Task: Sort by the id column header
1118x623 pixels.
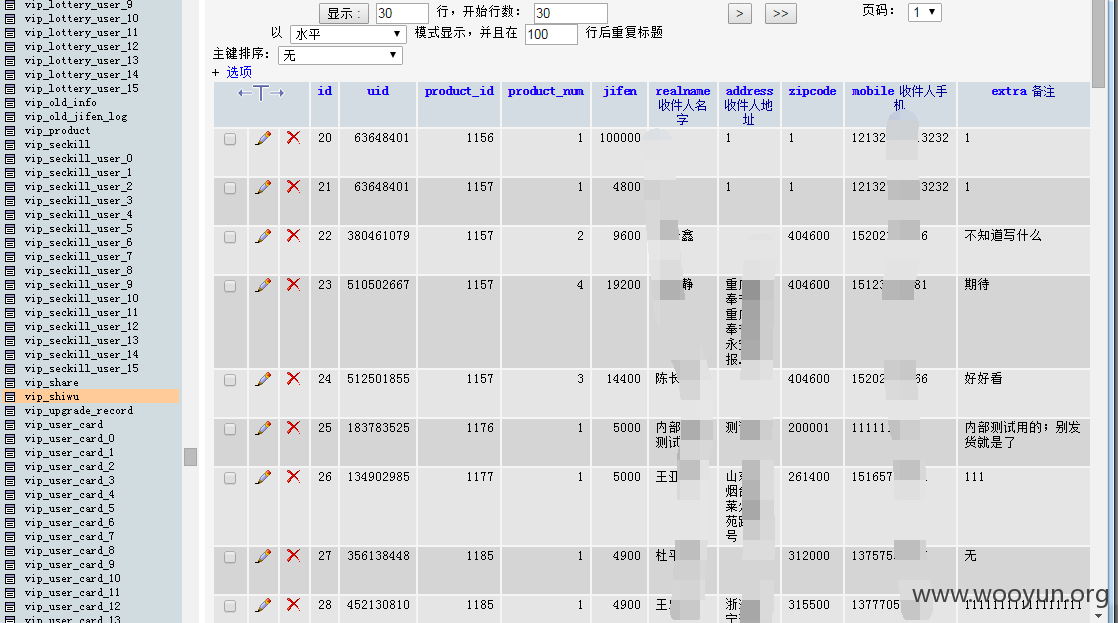Action: [x=324, y=91]
